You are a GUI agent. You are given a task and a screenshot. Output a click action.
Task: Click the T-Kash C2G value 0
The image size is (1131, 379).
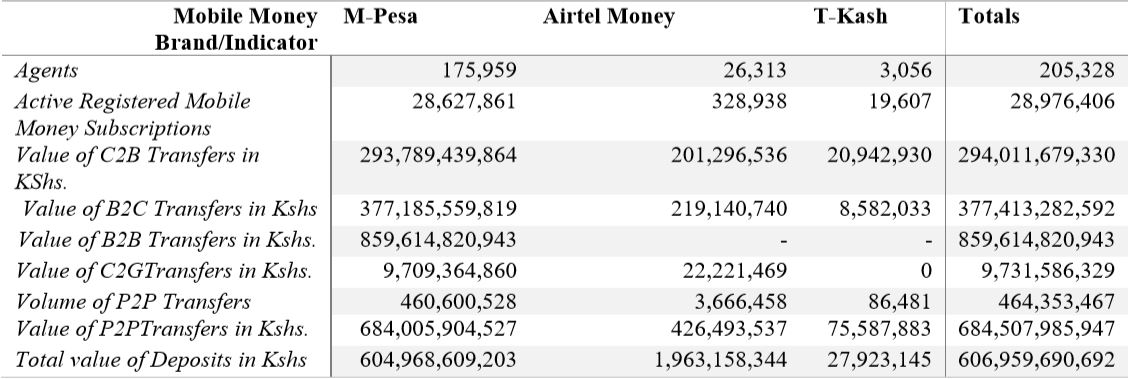click(x=925, y=271)
